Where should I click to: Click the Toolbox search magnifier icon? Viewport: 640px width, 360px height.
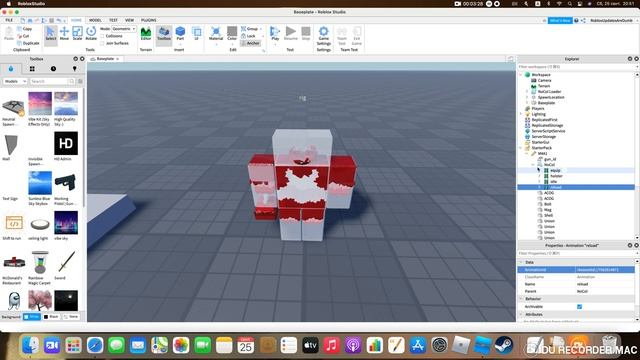(x=72, y=81)
